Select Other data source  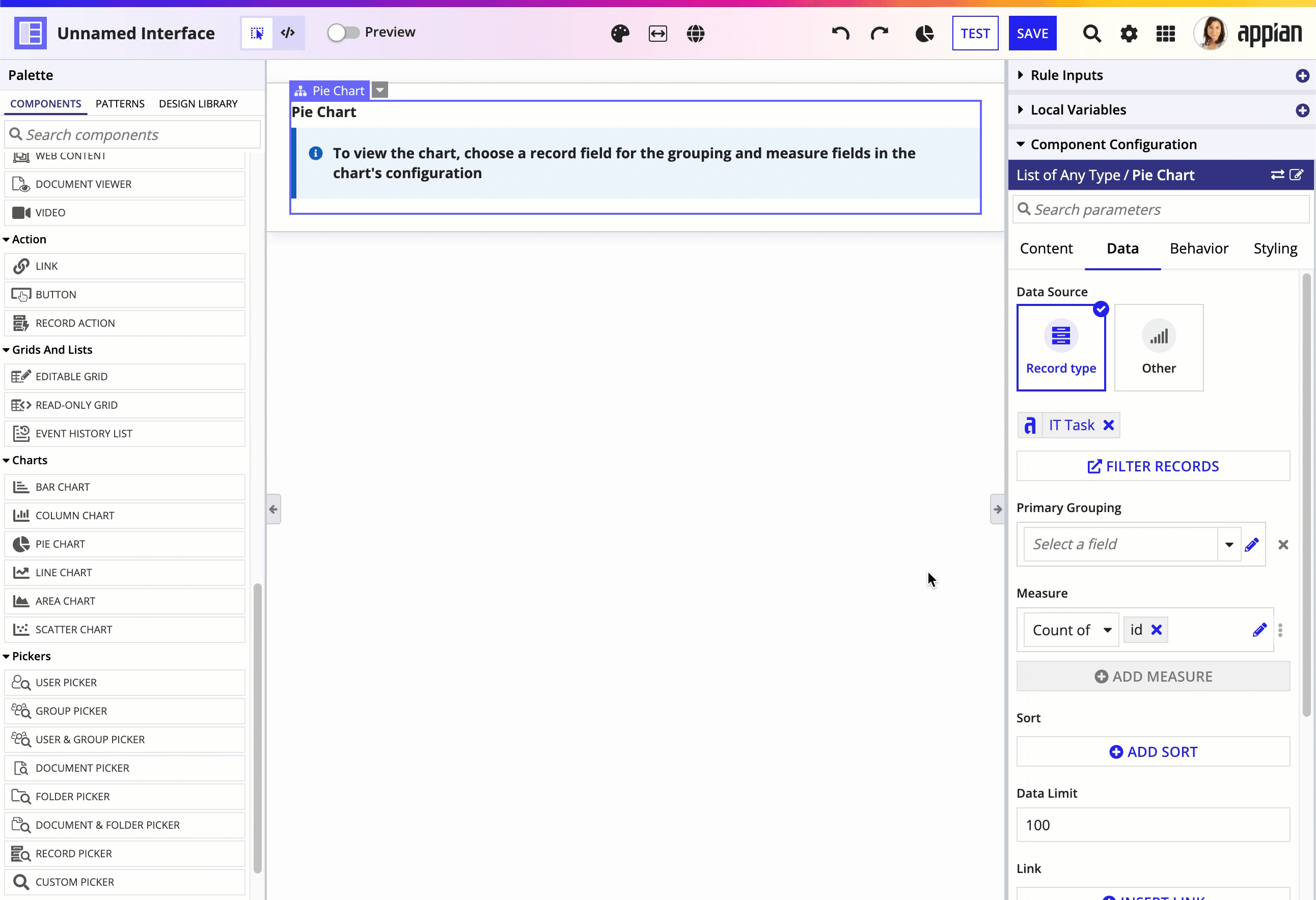coord(1159,348)
